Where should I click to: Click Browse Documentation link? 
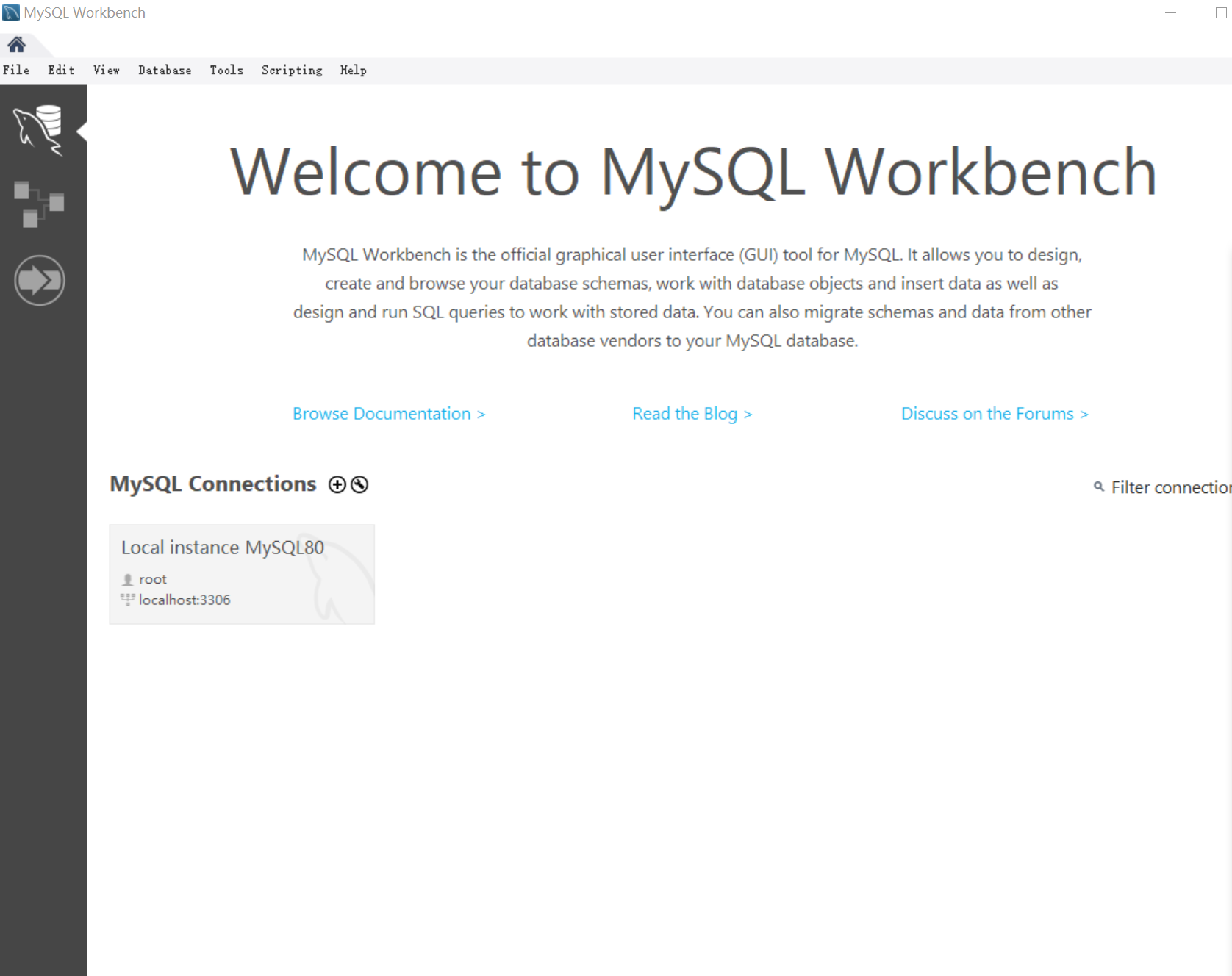[x=389, y=414]
